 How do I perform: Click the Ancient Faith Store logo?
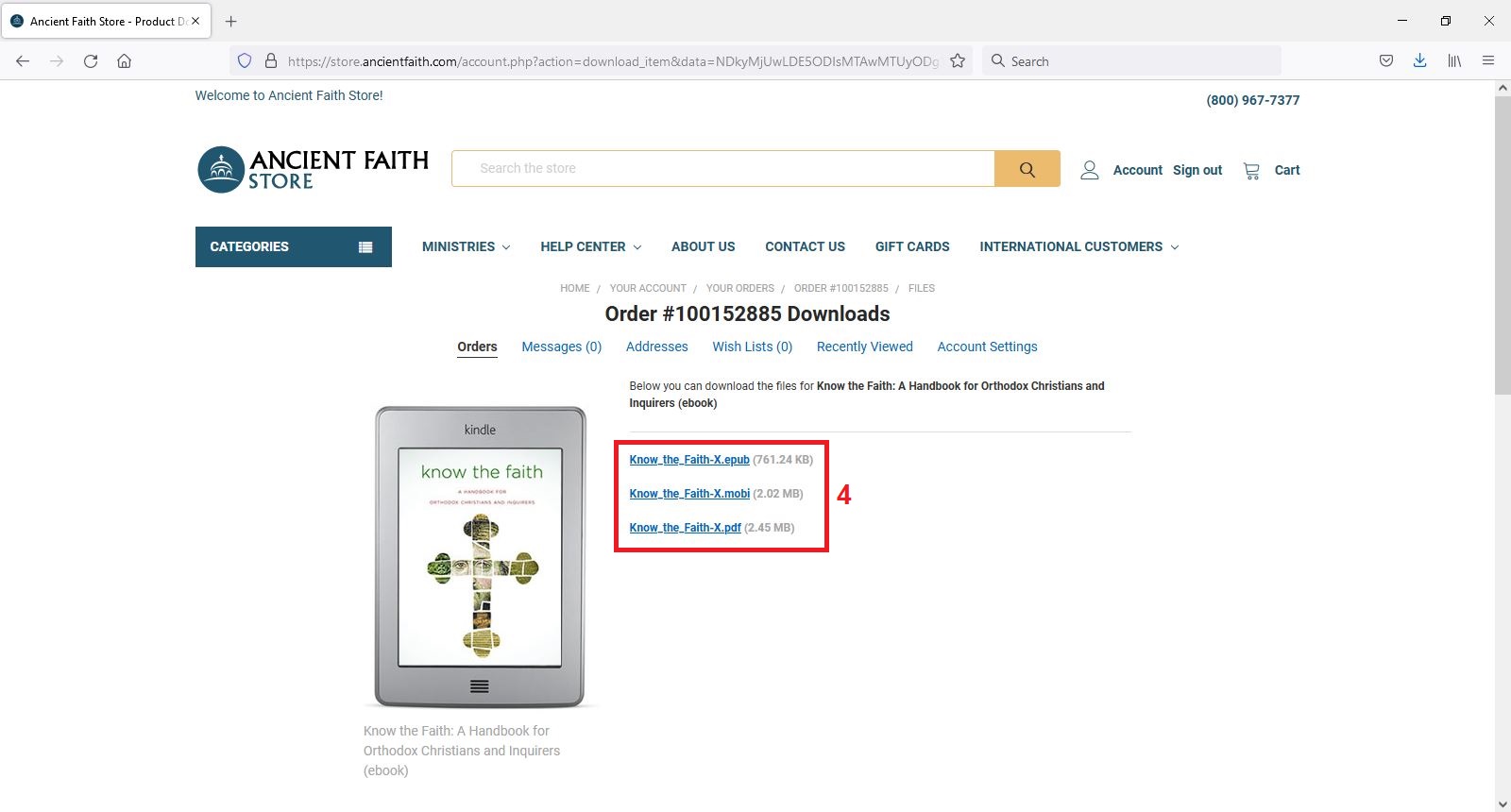coord(313,170)
